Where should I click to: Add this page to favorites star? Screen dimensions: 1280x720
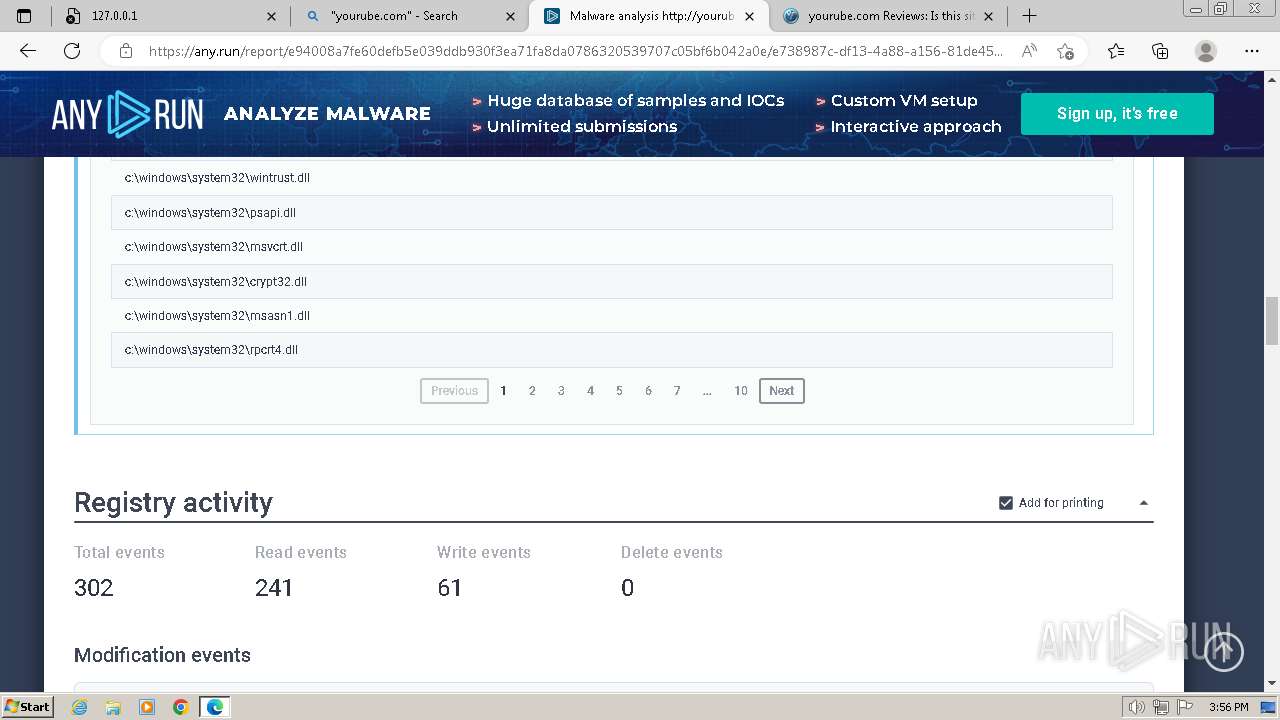[x=1065, y=51]
